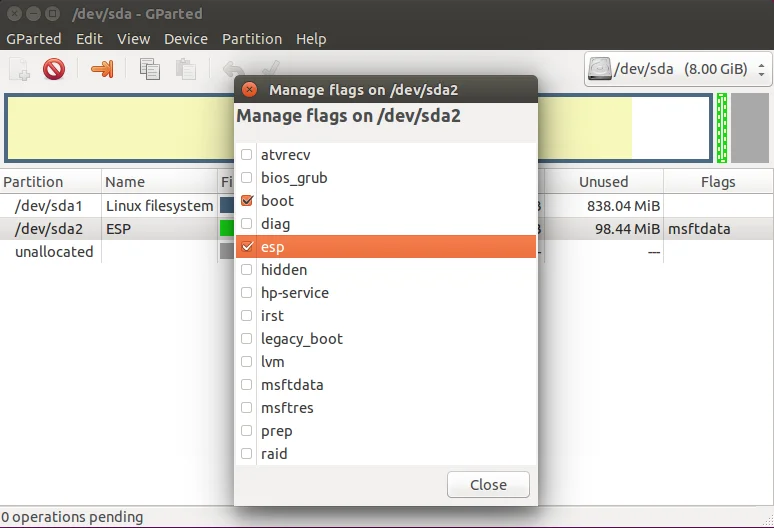
Task: Click the blue sda1 filesystem color swatch
Action: (x=227, y=205)
